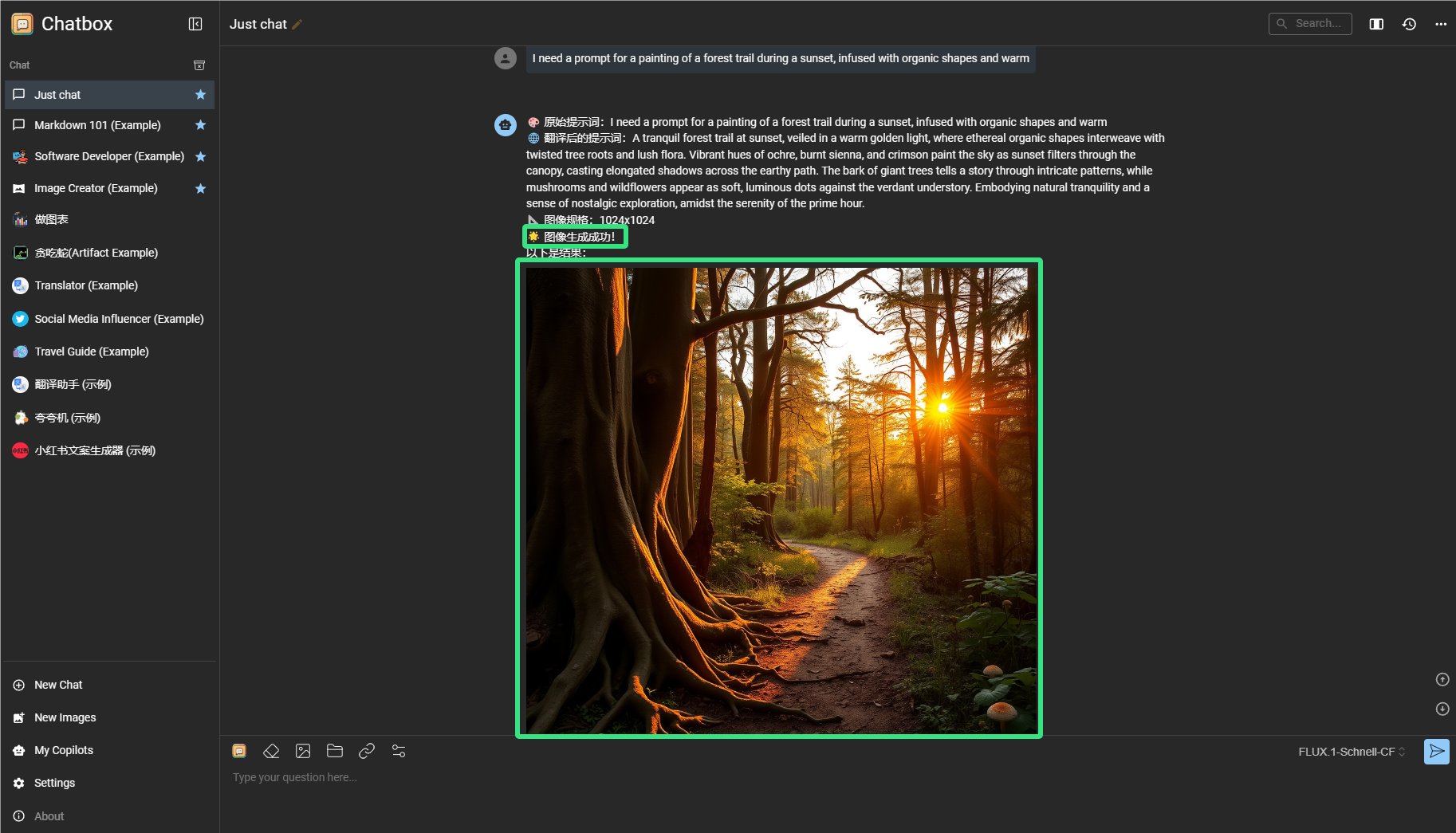Open the Just chat conversation
This screenshot has height=833, width=1456.
[109, 95]
